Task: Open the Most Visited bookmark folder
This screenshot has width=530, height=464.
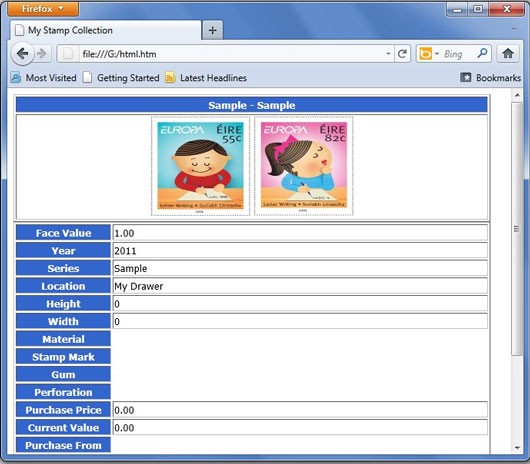Action: click(x=44, y=78)
